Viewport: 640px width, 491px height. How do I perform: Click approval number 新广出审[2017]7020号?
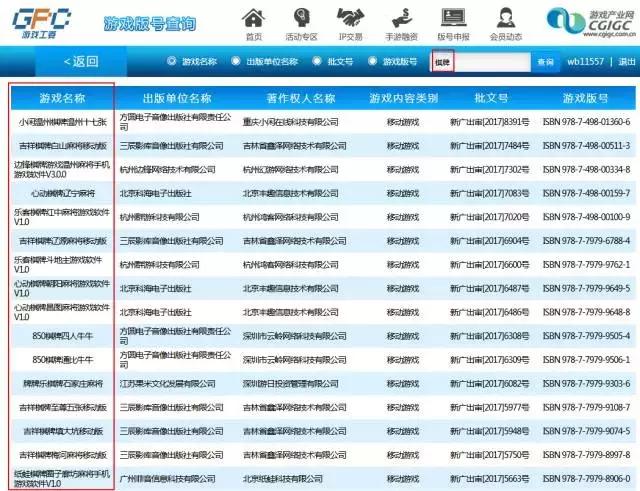click(489, 217)
